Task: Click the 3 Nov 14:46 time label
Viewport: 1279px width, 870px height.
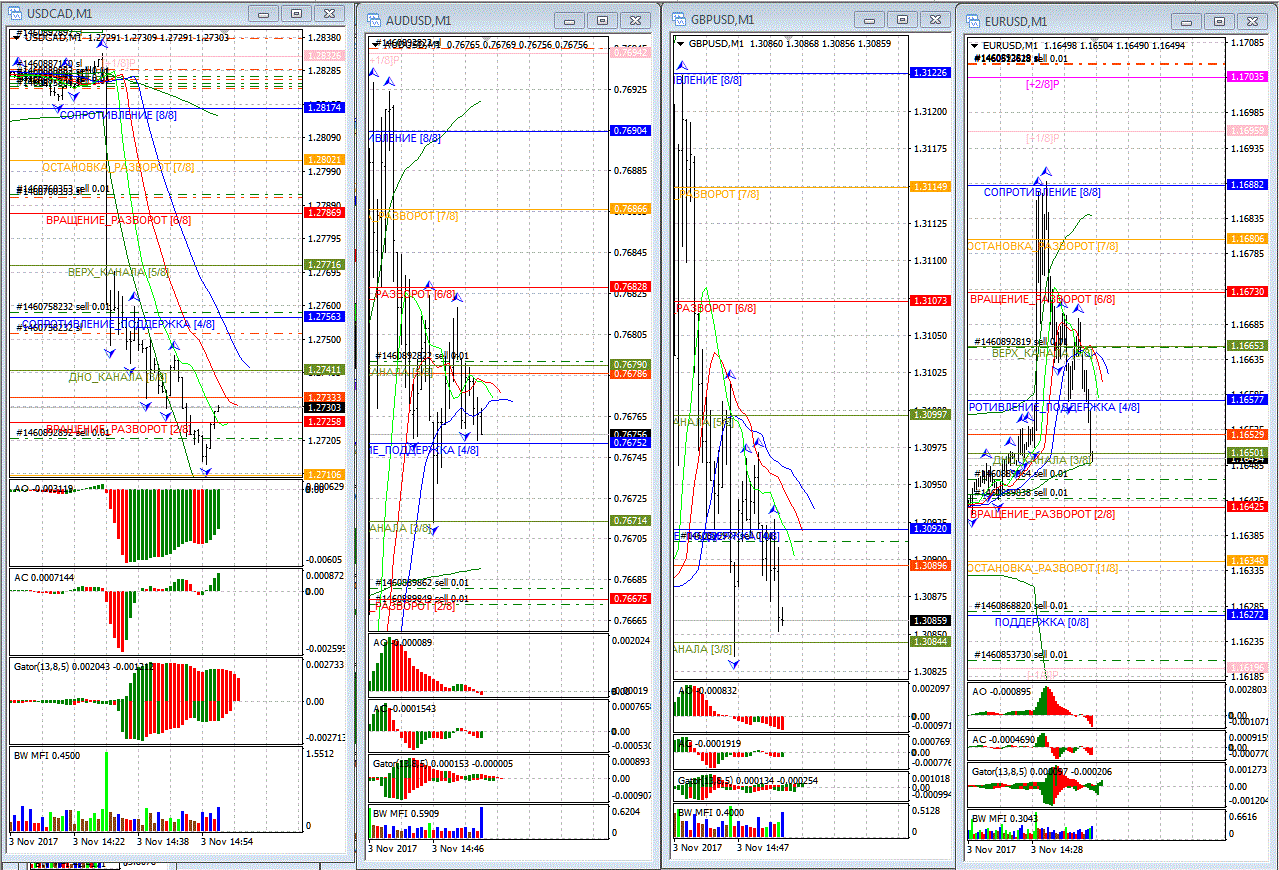Action: (456, 848)
